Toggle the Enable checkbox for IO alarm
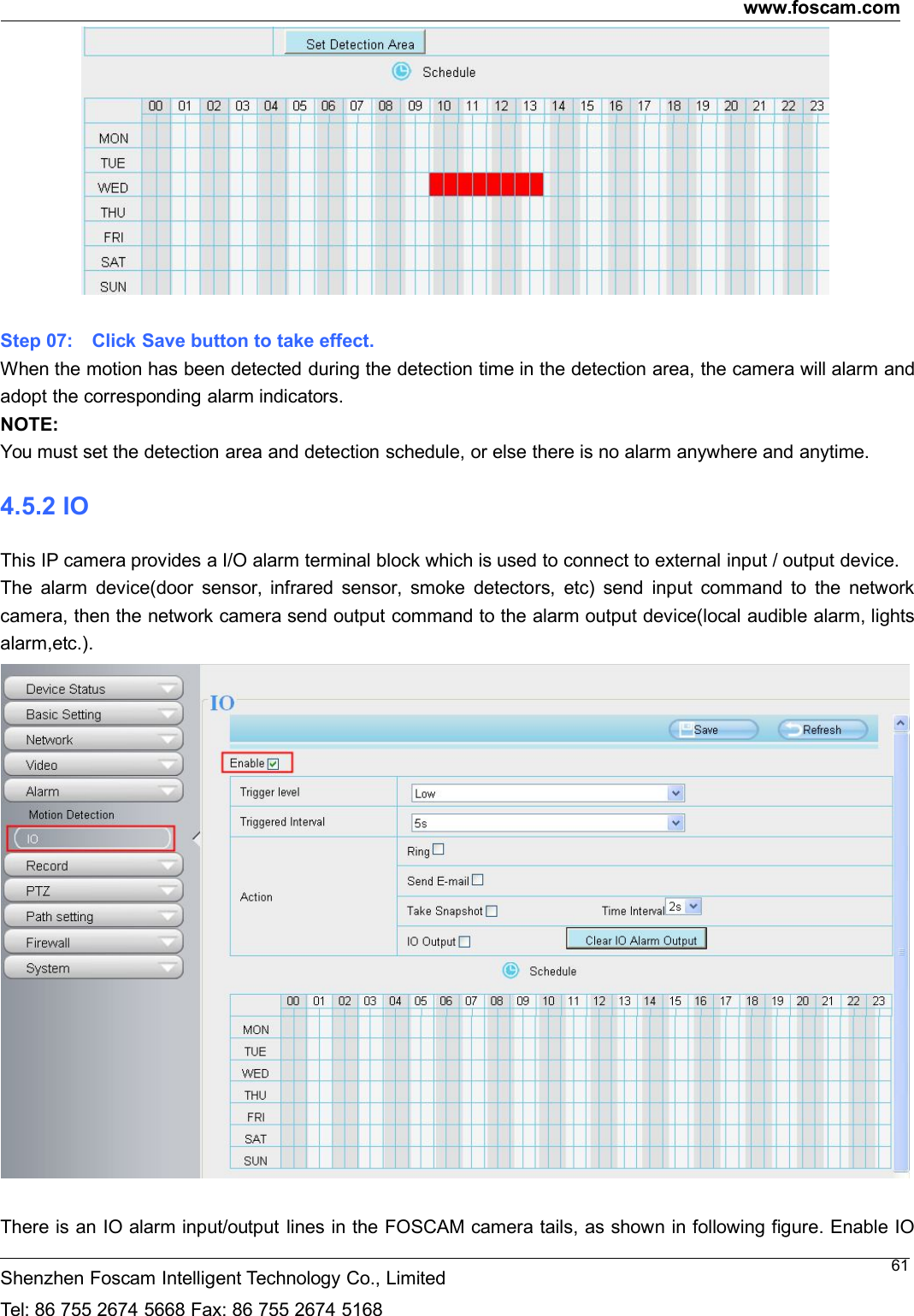 coord(274,764)
